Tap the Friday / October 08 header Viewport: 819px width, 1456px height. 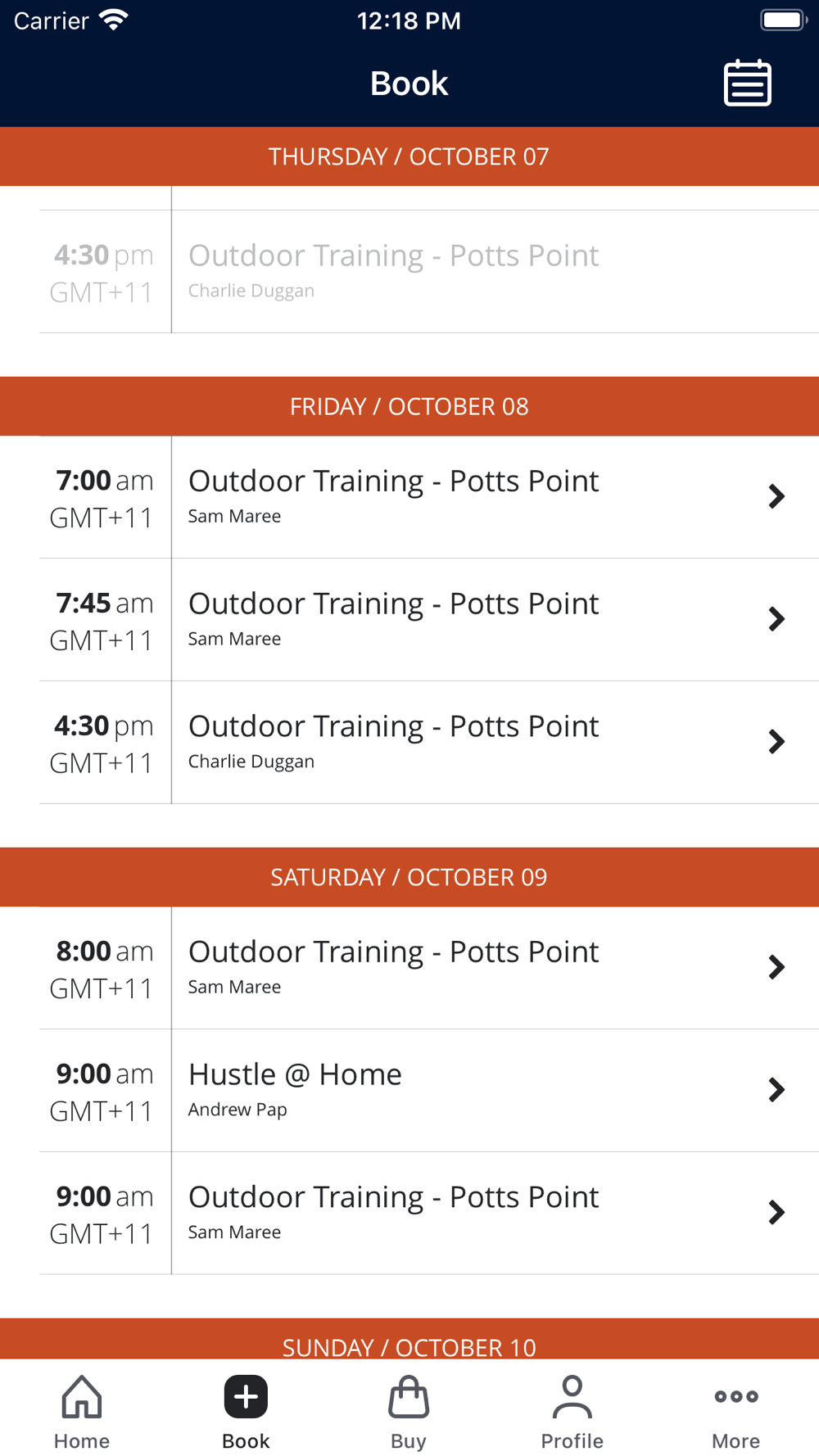click(409, 406)
